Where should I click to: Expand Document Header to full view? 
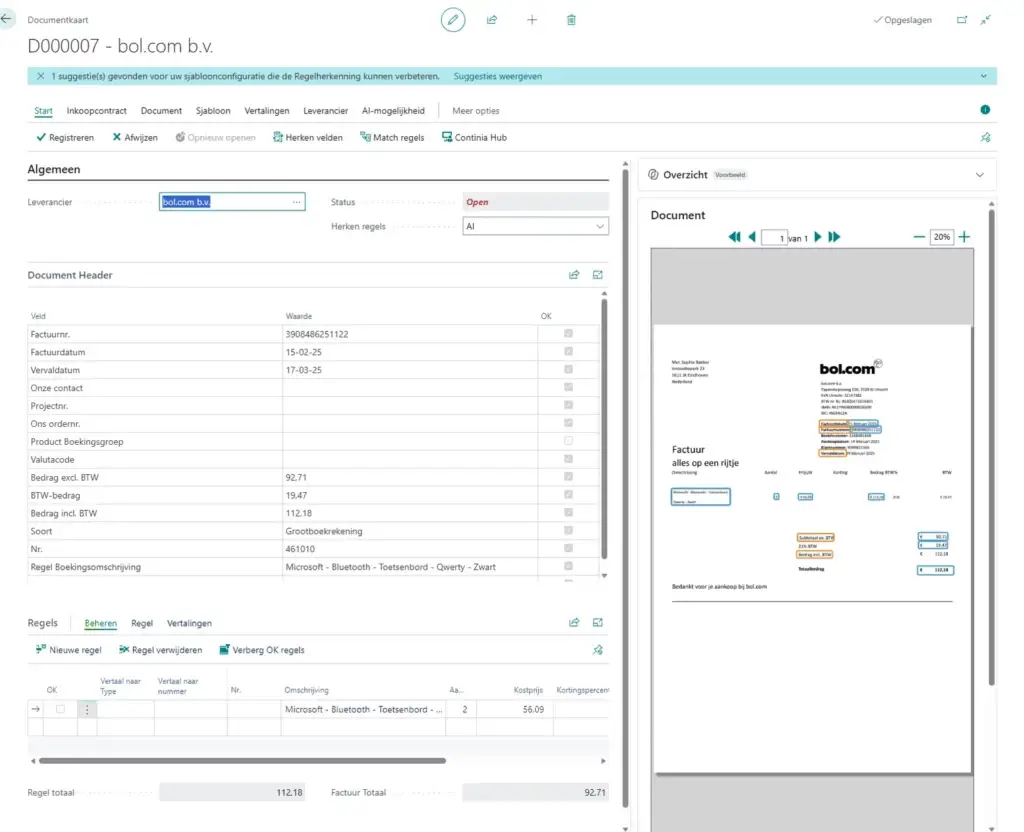tap(598, 275)
